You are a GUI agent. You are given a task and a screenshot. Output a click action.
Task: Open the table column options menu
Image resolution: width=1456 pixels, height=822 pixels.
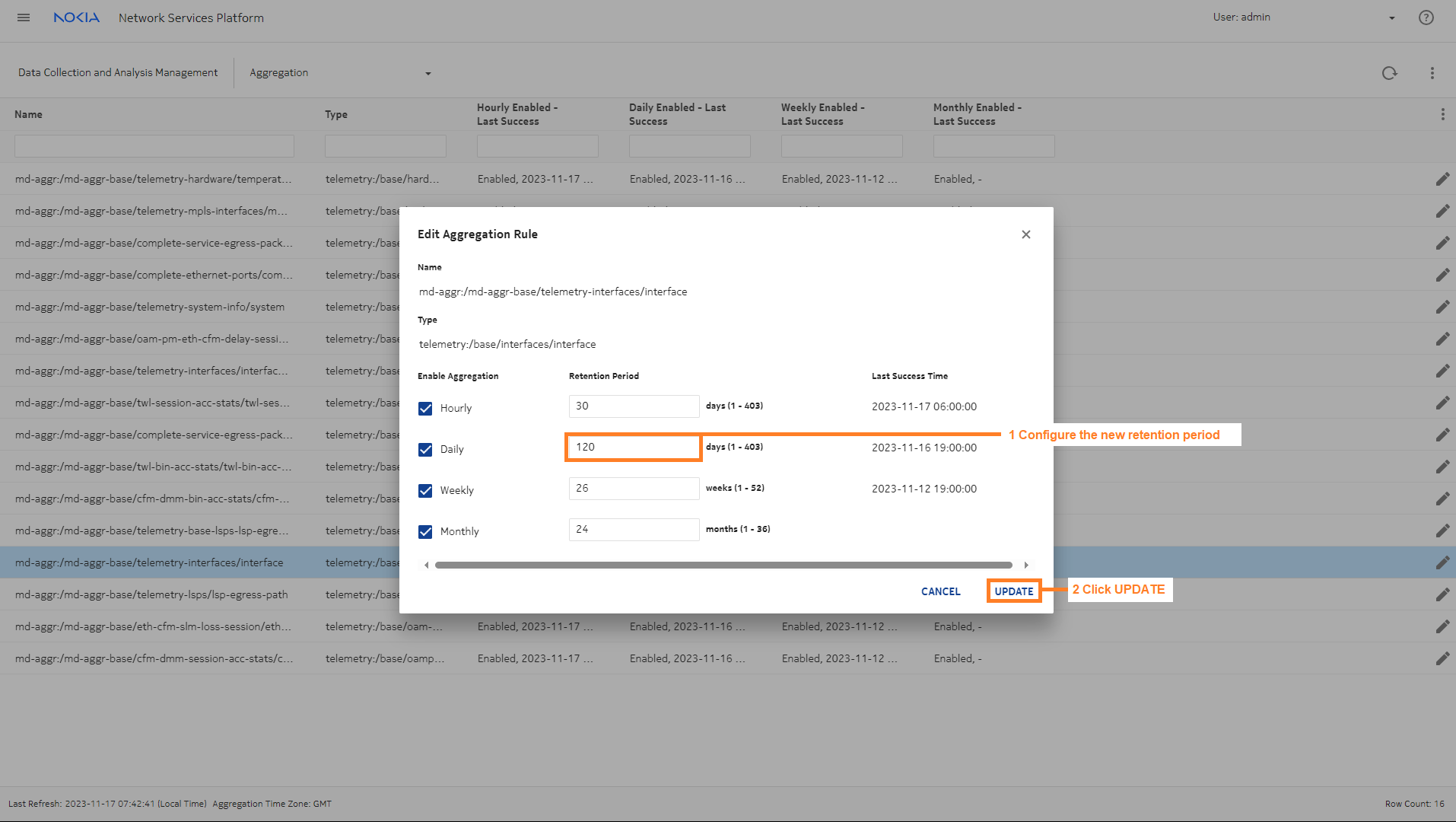tap(1442, 114)
